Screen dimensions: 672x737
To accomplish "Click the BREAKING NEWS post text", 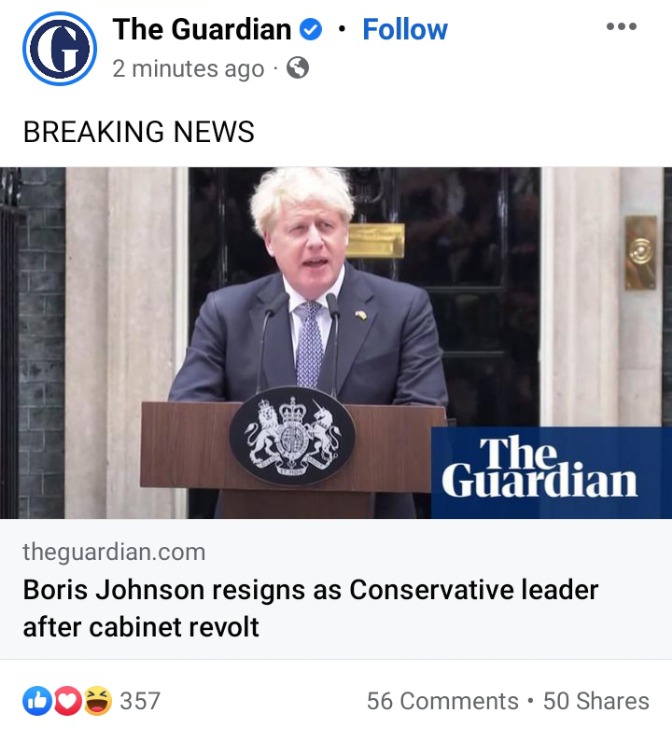I will pyautogui.click(x=139, y=131).
